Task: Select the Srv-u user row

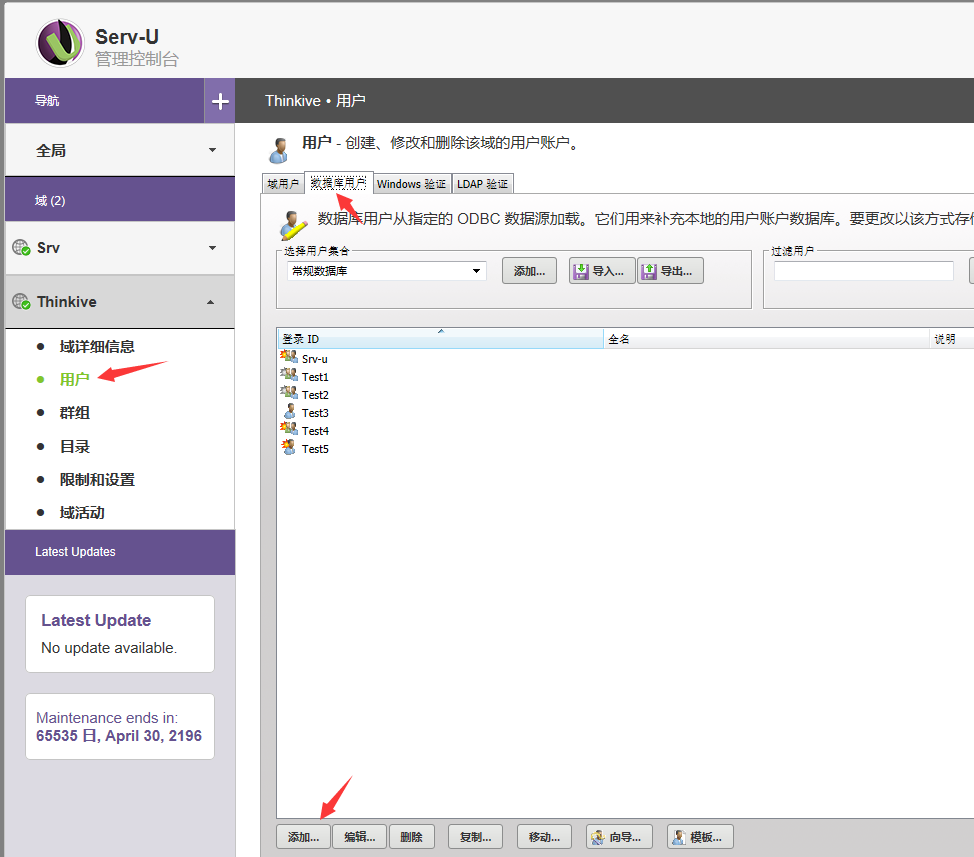Action: coord(626,358)
